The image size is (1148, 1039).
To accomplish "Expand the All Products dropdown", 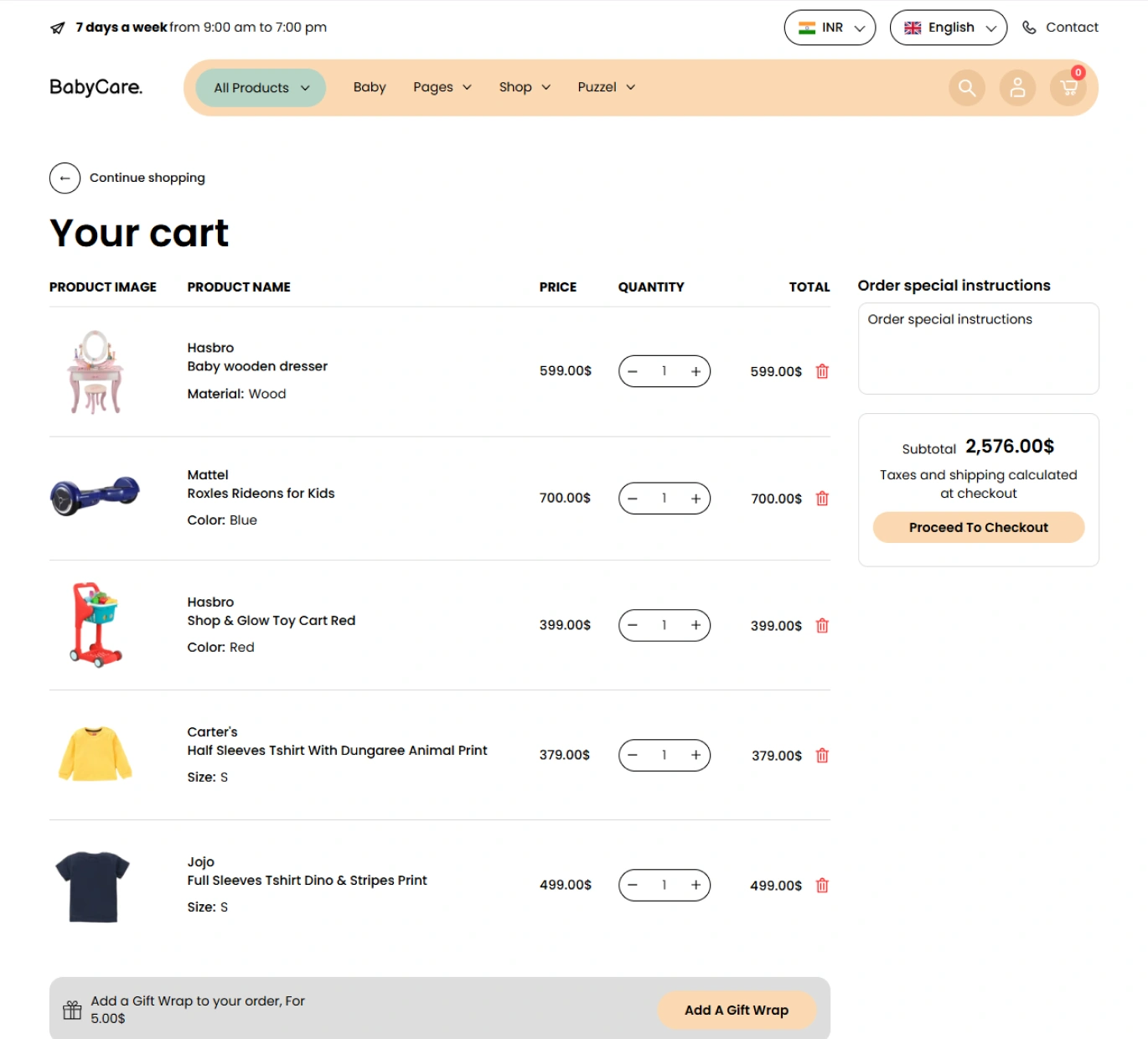I will click(261, 88).
